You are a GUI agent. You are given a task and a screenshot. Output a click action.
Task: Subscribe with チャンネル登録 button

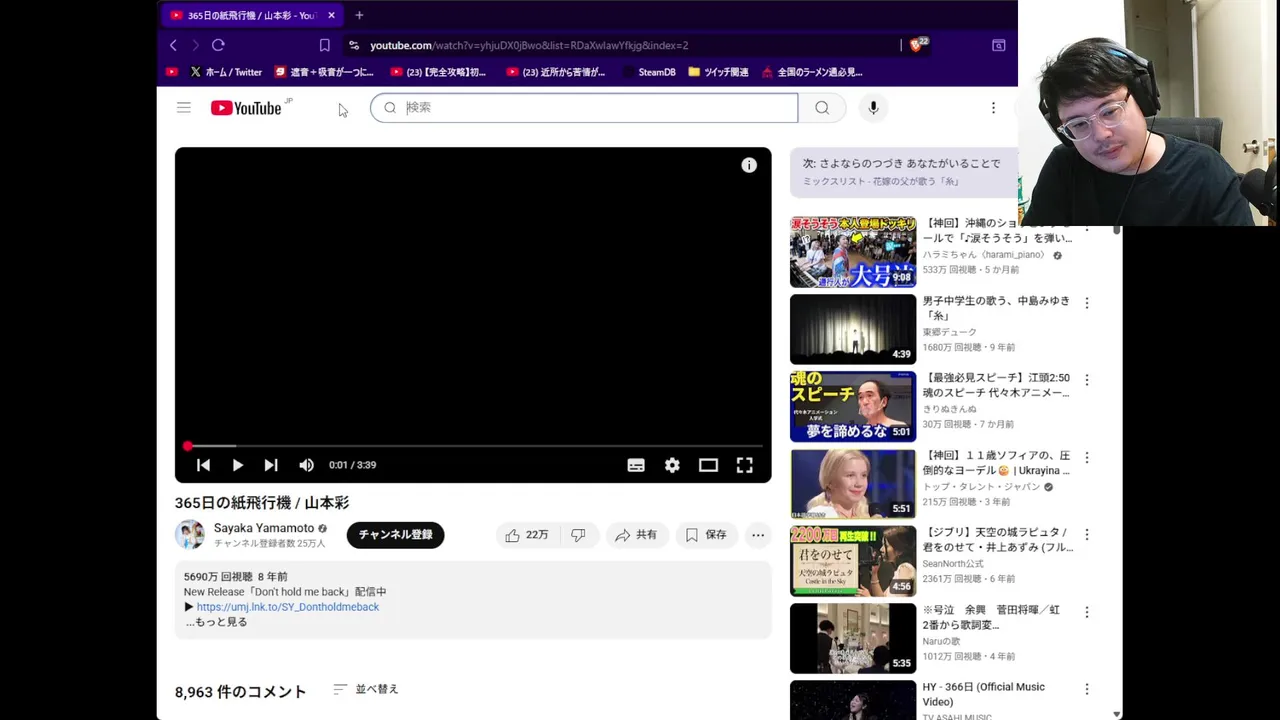coord(395,535)
